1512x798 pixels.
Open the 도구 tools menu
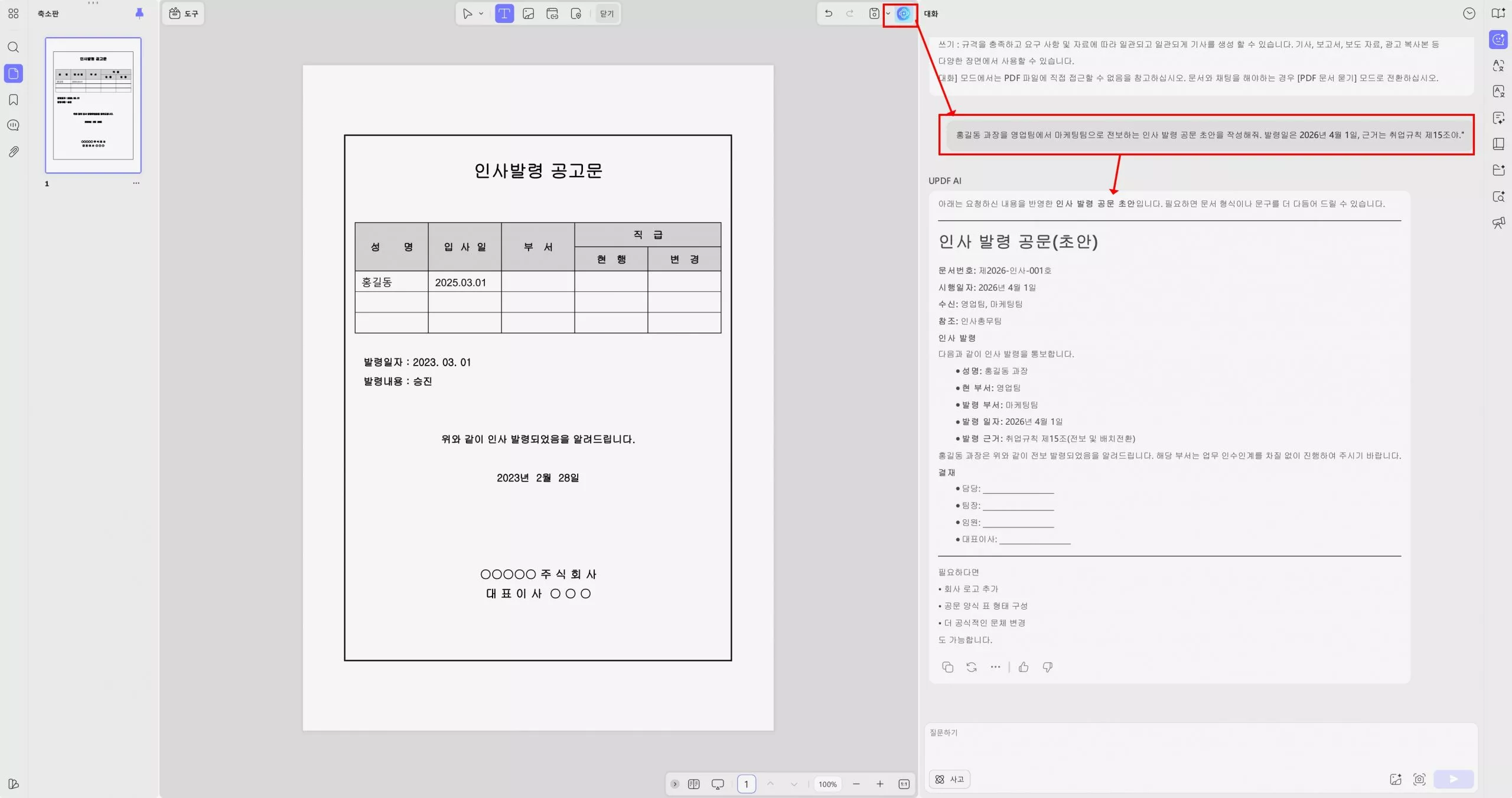183,14
